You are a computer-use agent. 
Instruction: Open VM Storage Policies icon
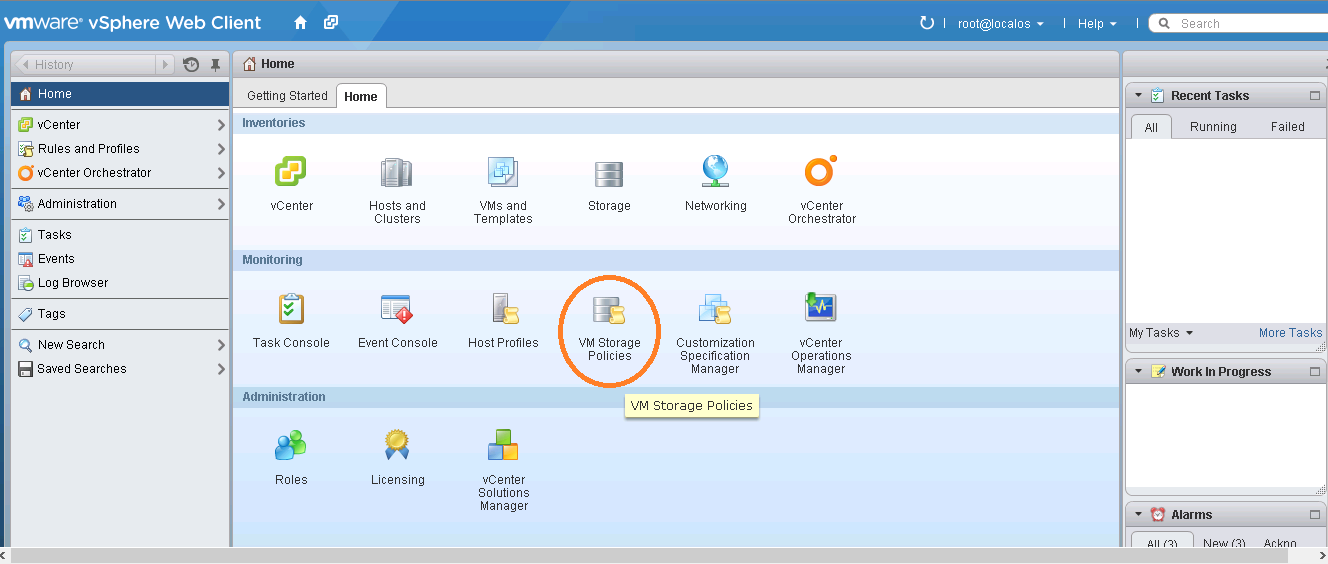click(609, 310)
